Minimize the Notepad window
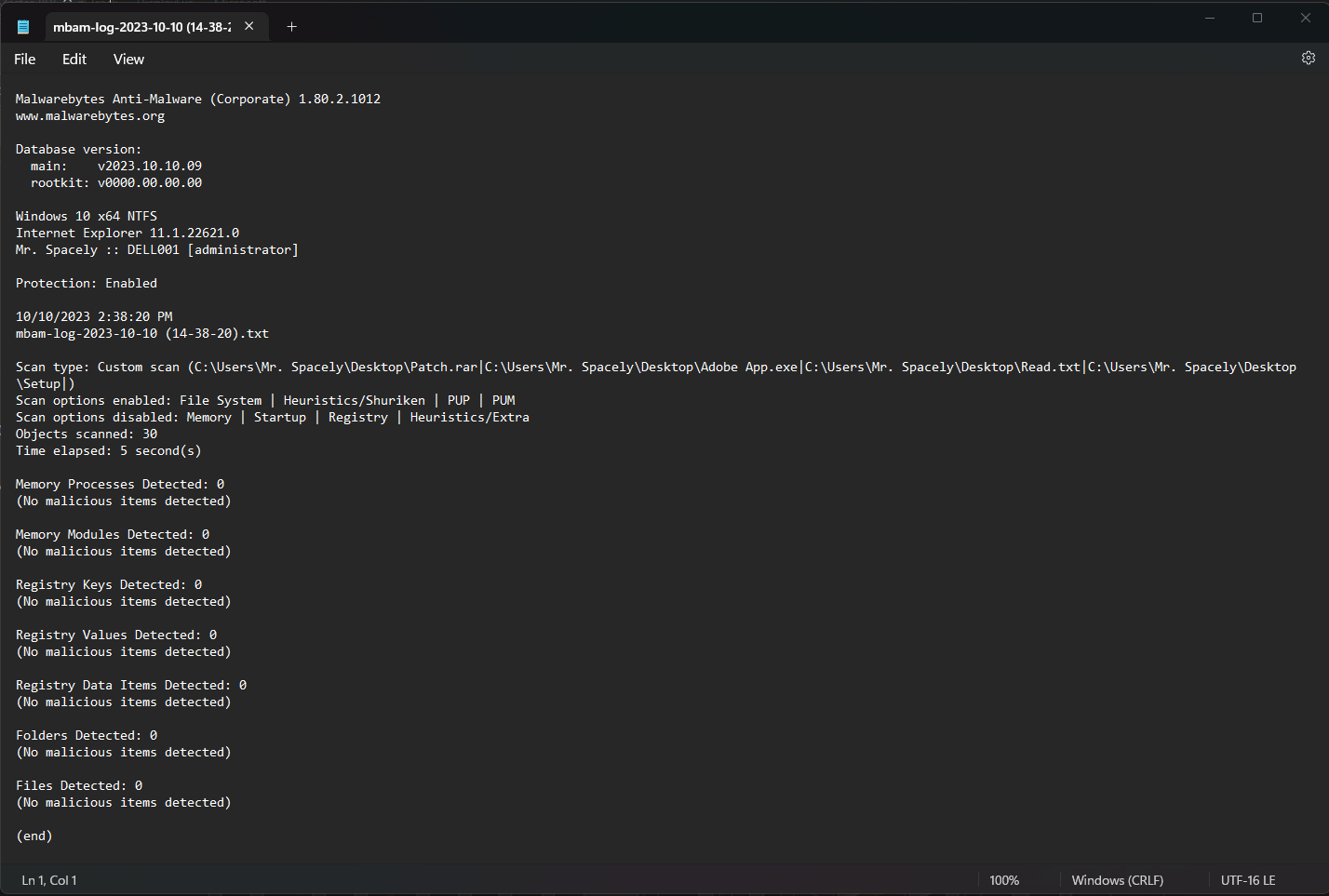 tap(1210, 19)
